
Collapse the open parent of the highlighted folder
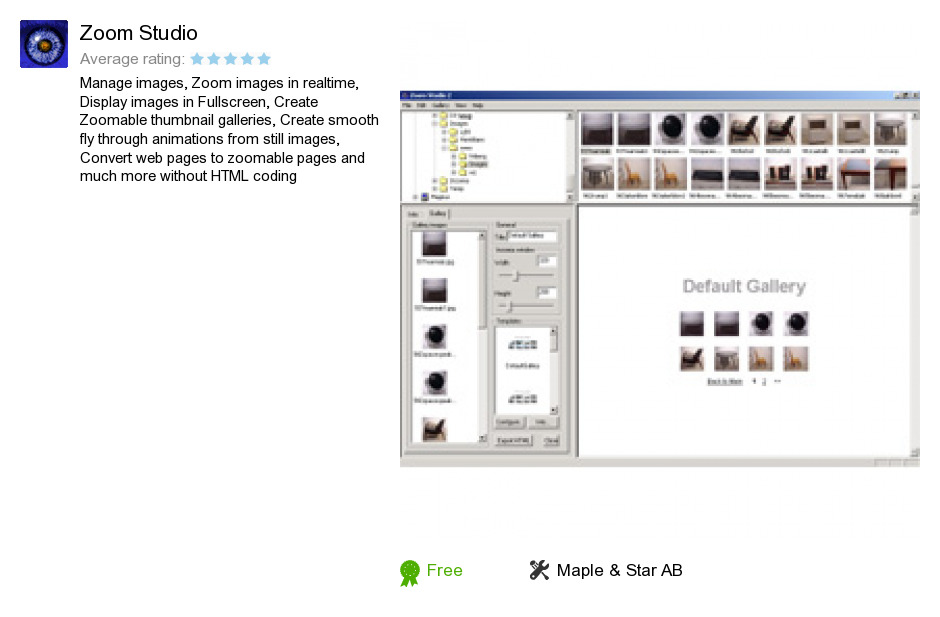(444, 148)
